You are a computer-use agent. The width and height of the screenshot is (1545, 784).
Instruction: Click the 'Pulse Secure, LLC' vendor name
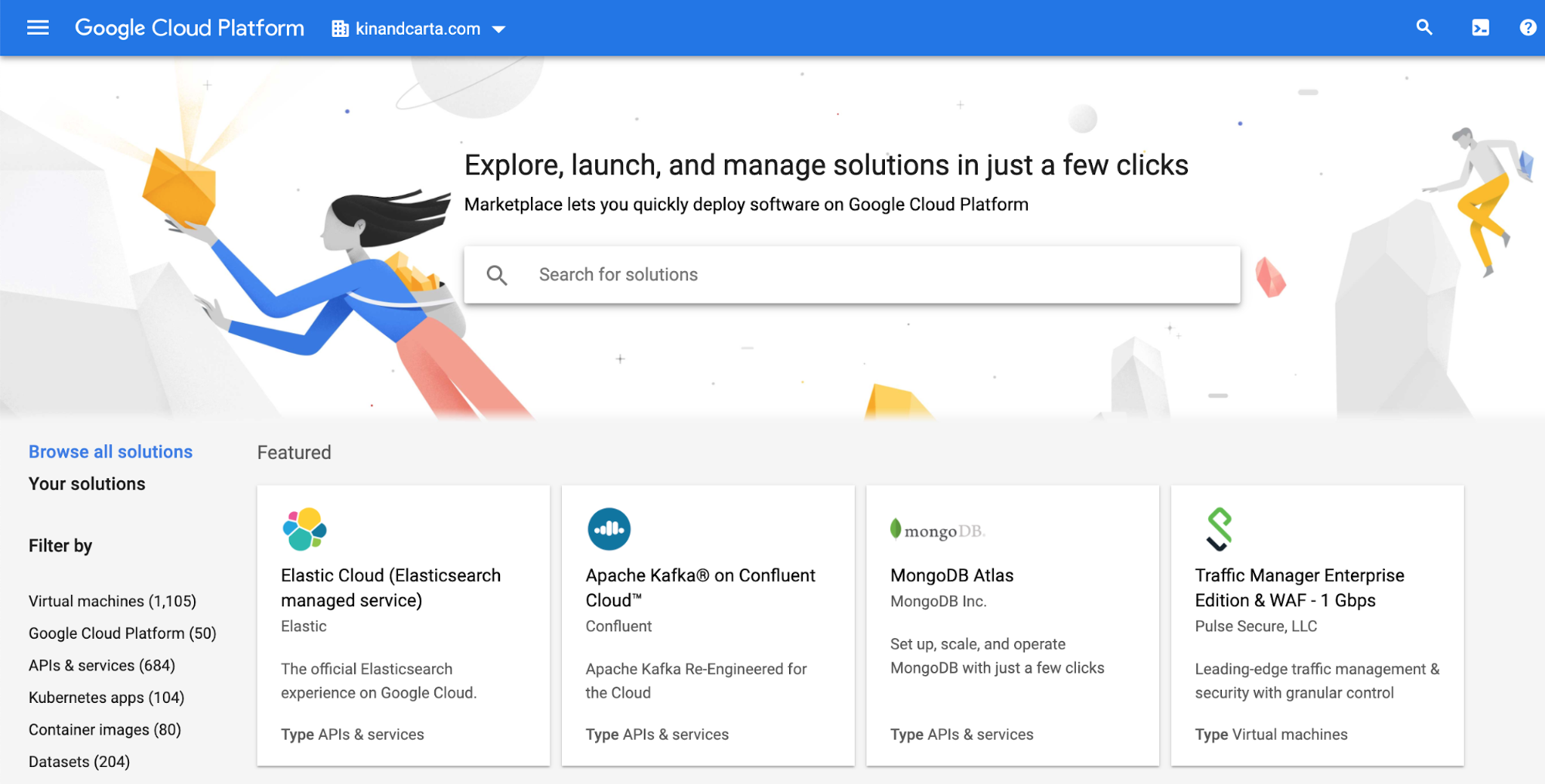(1256, 626)
